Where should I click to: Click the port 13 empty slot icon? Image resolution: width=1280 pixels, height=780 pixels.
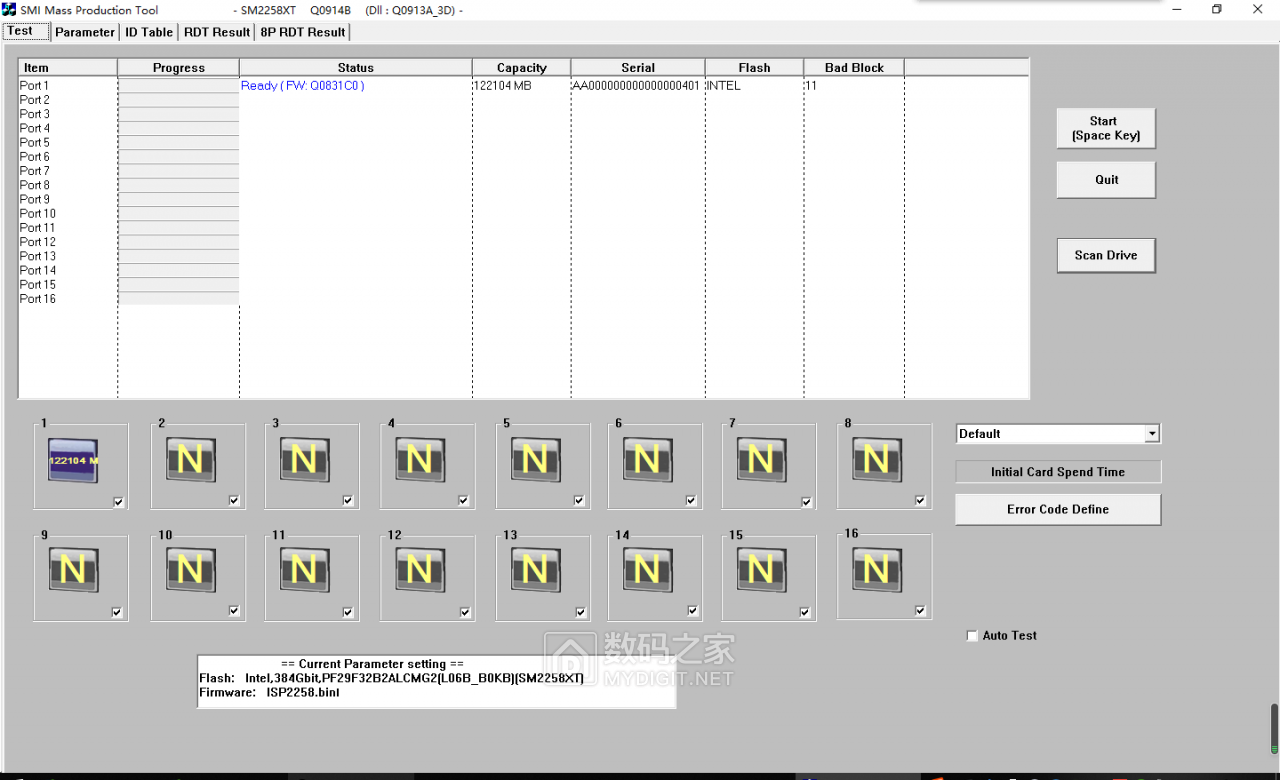pos(535,570)
